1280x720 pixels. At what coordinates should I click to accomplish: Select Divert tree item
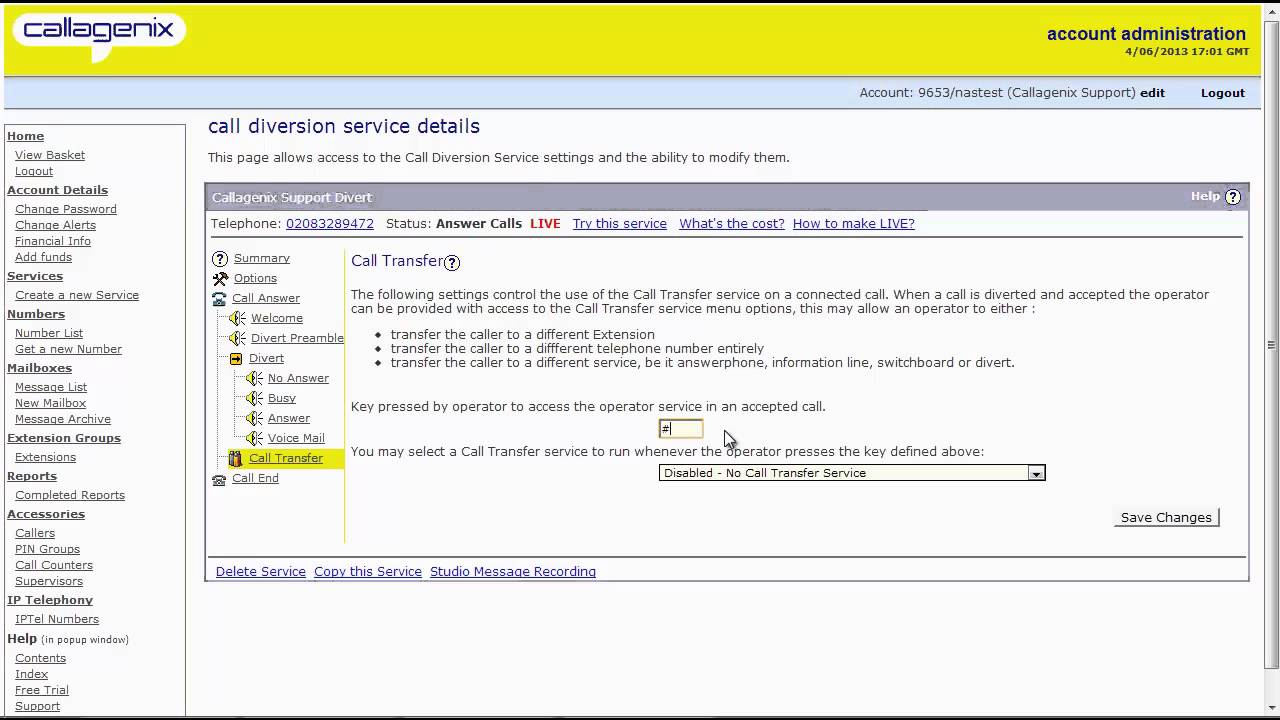(x=266, y=358)
